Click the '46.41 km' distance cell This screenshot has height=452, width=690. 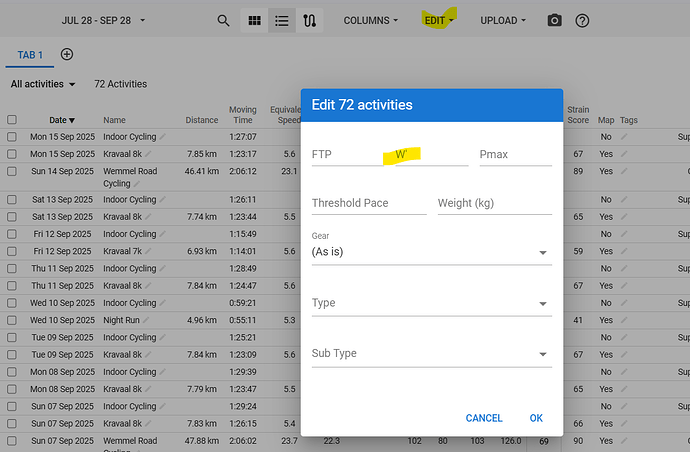[x=202, y=171]
